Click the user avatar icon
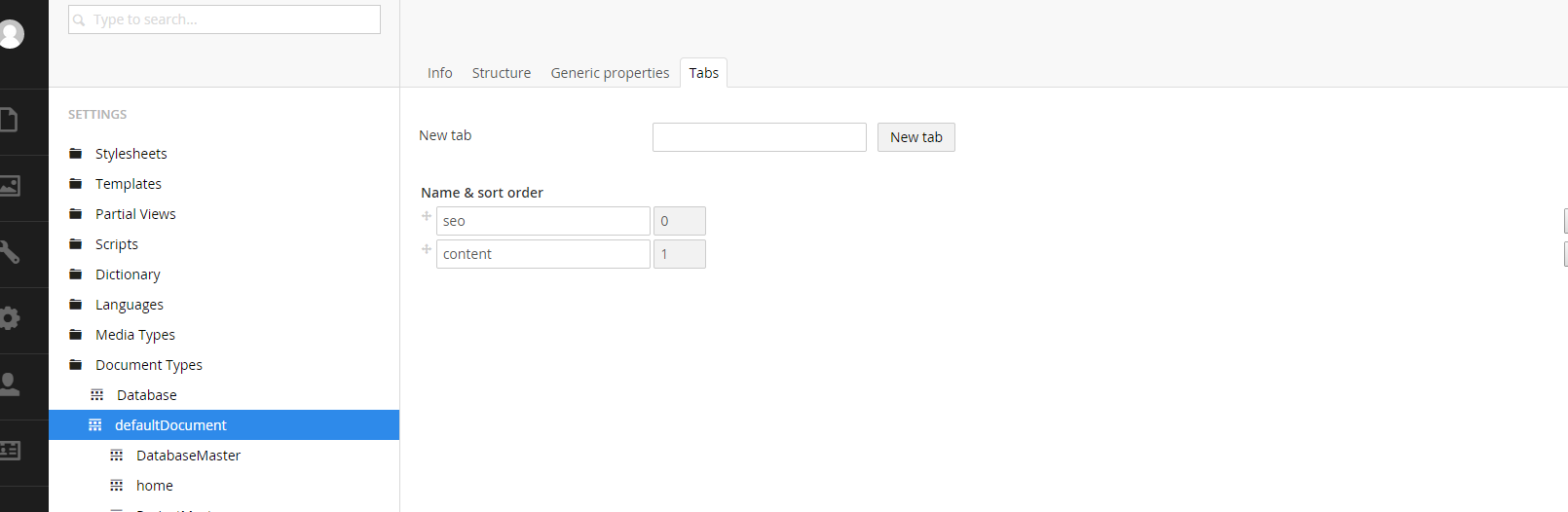 (11, 34)
